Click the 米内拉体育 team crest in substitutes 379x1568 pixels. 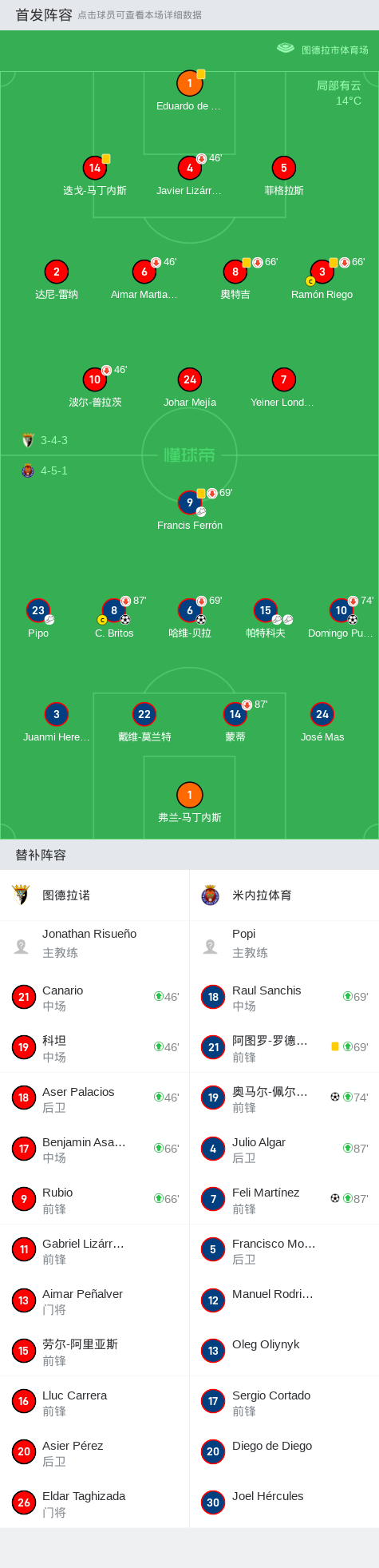211,895
